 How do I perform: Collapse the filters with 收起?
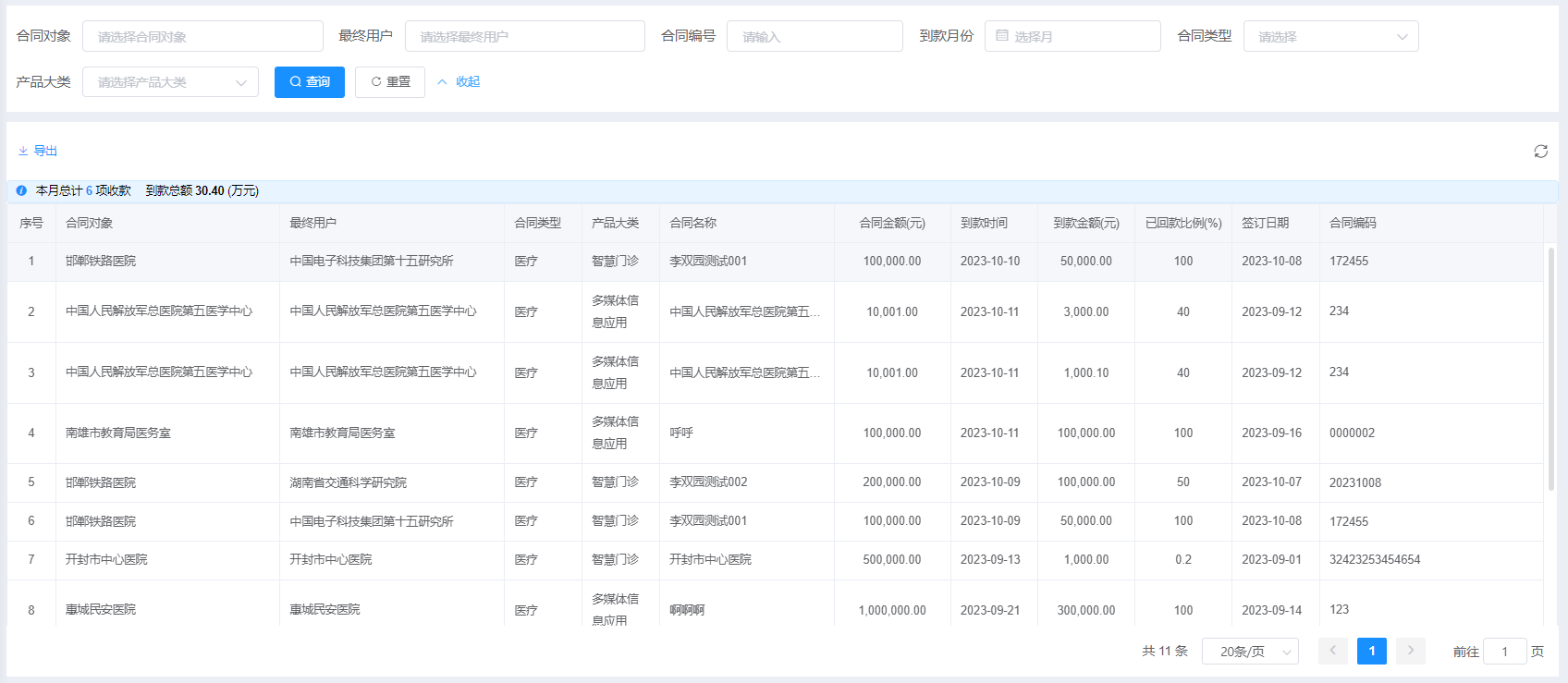pos(459,82)
